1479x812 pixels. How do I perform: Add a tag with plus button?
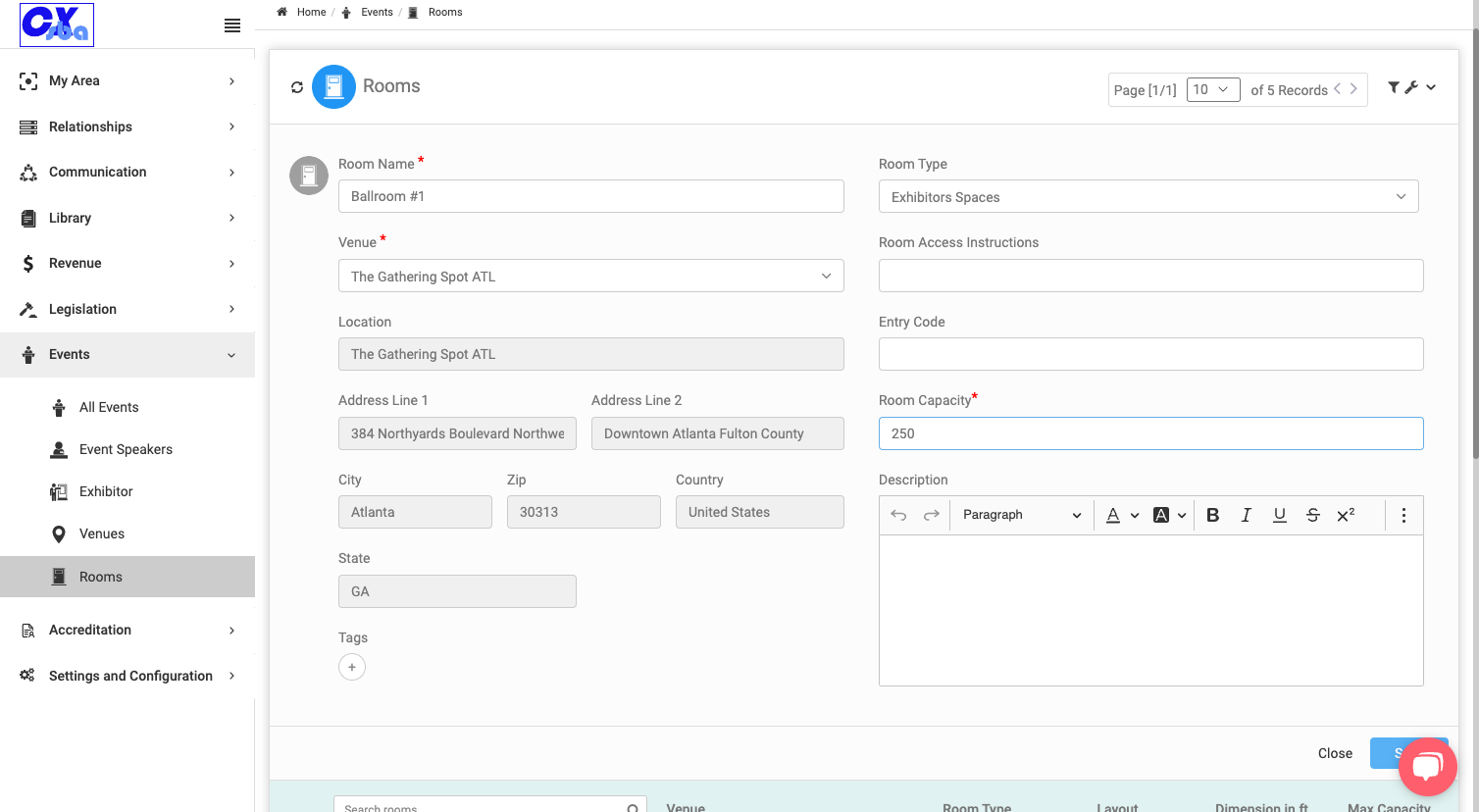[x=352, y=667]
